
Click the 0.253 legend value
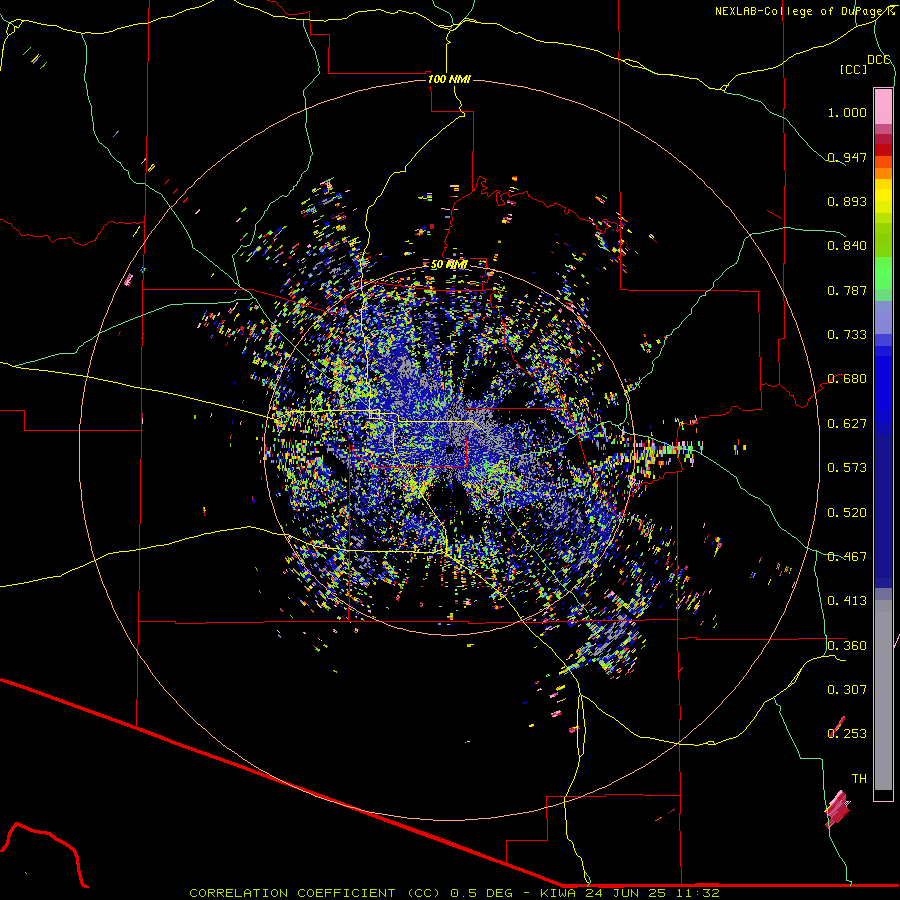point(847,734)
